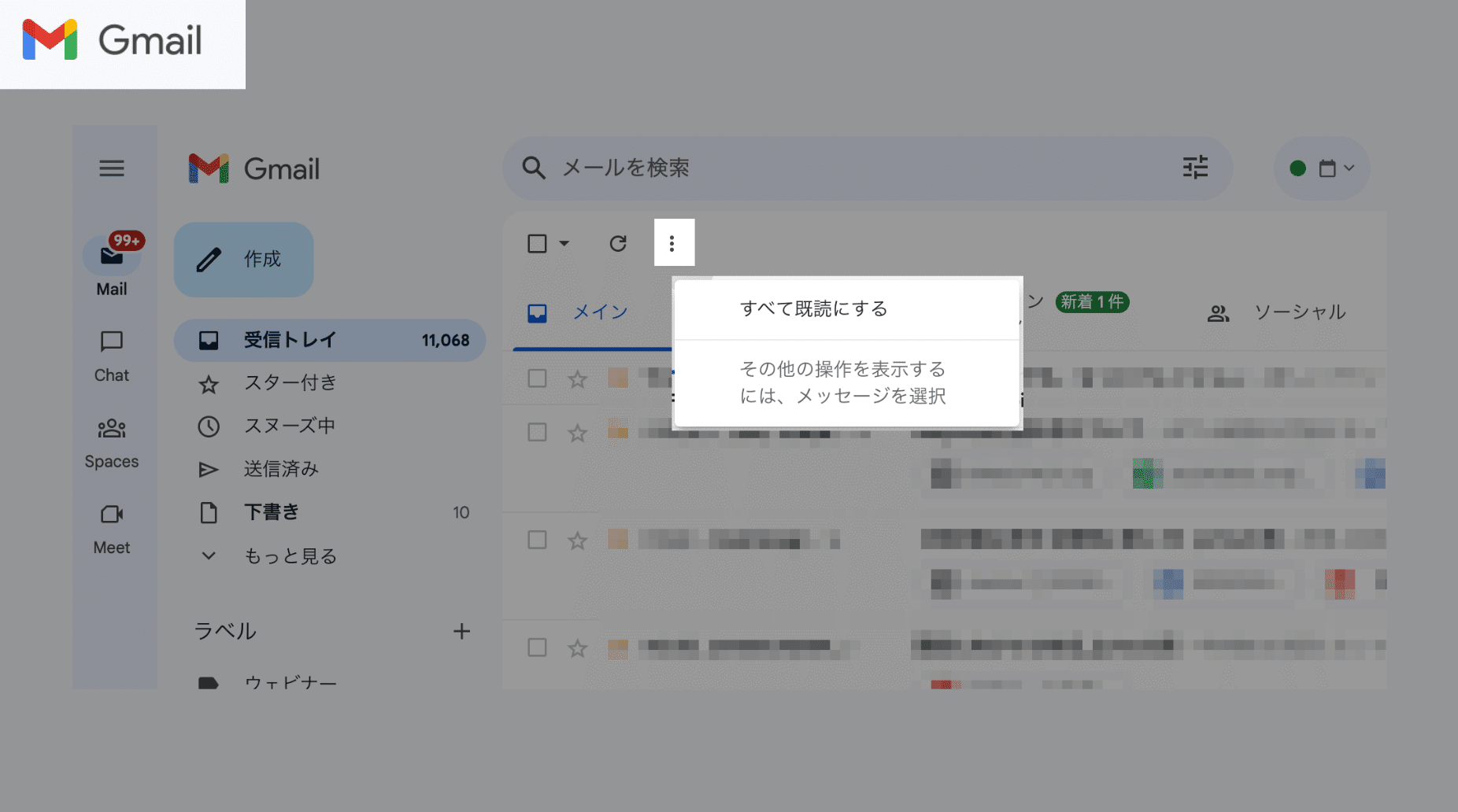Open the Chat section

112,356
